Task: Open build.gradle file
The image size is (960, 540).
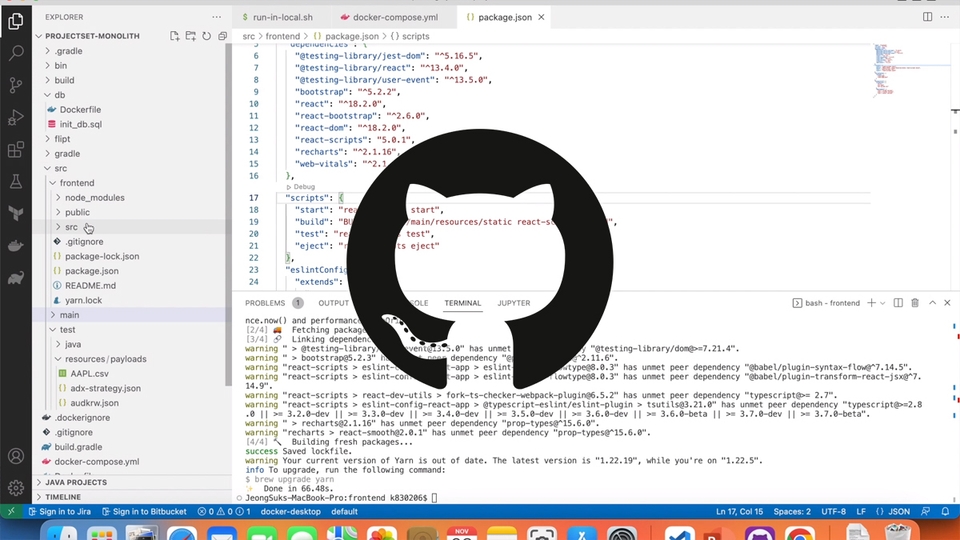Action: 78,447
